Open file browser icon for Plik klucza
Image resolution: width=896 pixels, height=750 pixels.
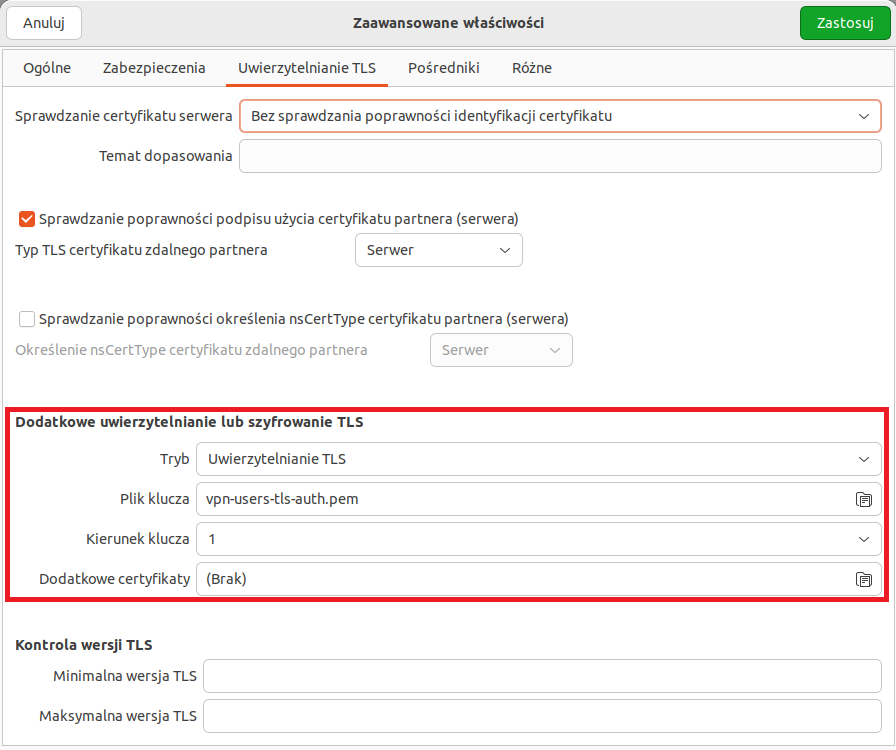tap(863, 500)
